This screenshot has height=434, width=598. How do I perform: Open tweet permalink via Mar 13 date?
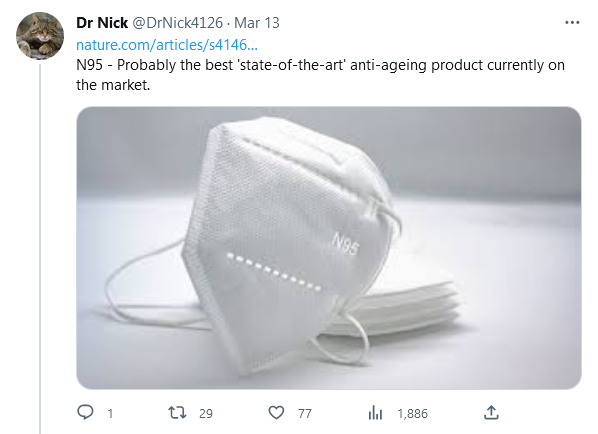point(257,23)
